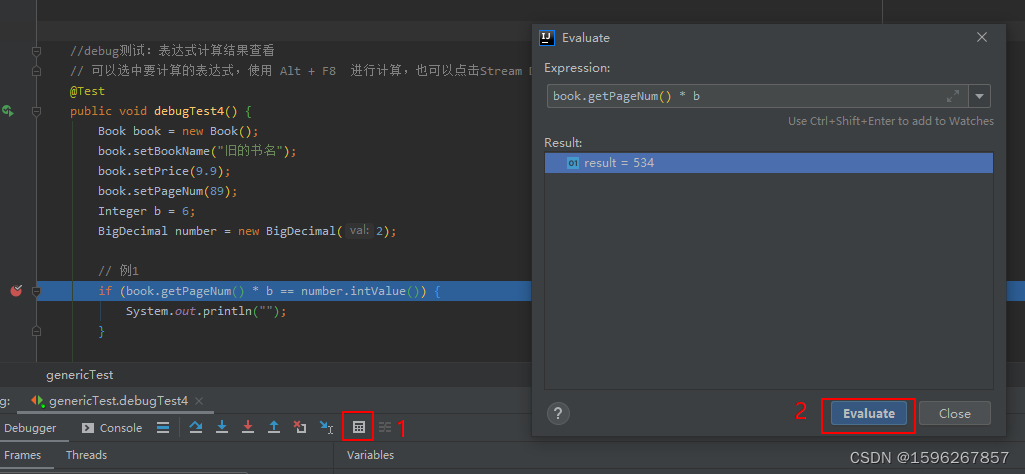Viewport: 1025px width, 474px height.
Task: Click the red Force Step Into icon
Action: point(248,428)
